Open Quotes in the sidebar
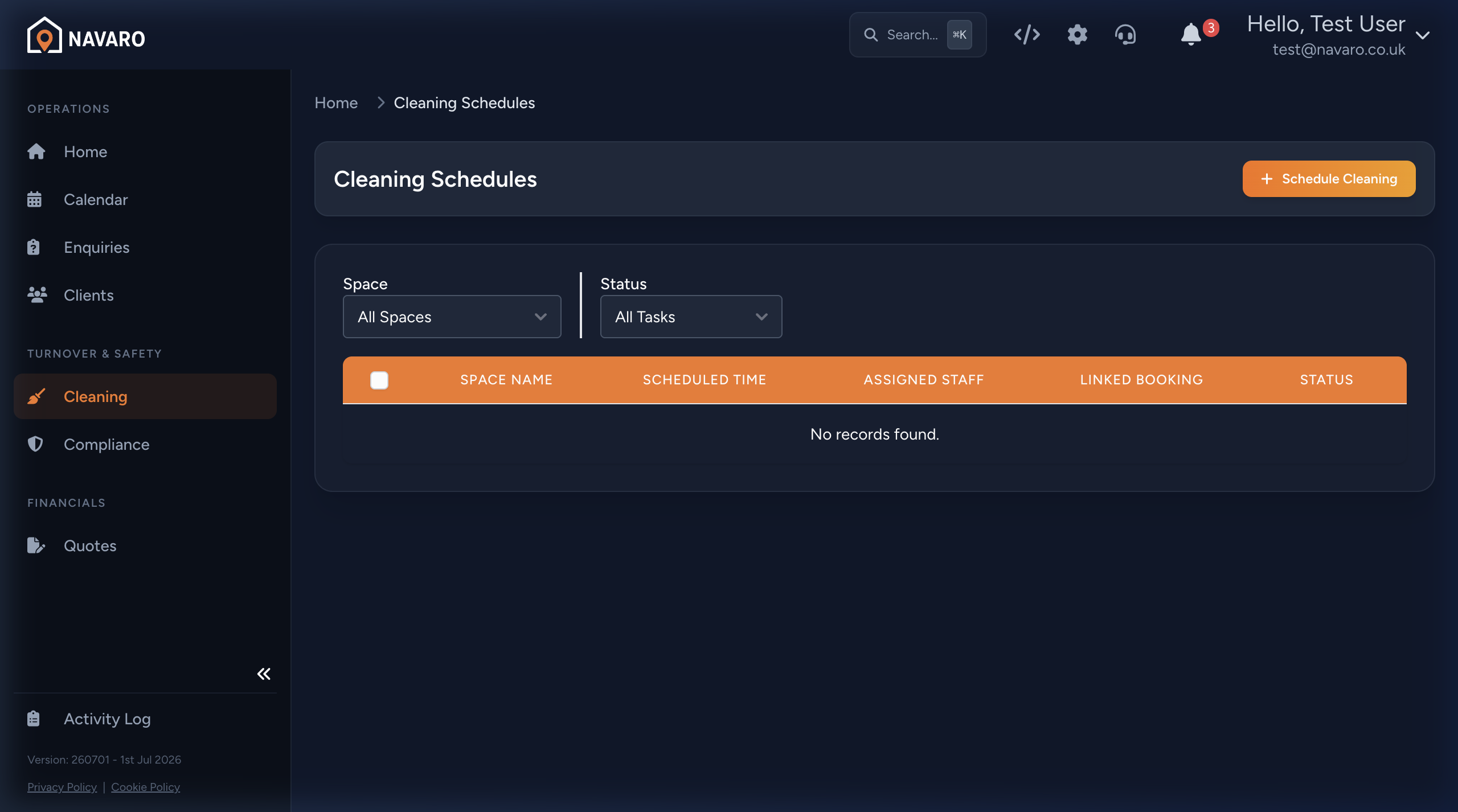Viewport: 1458px width, 812px height. click(x=145, y=546)
